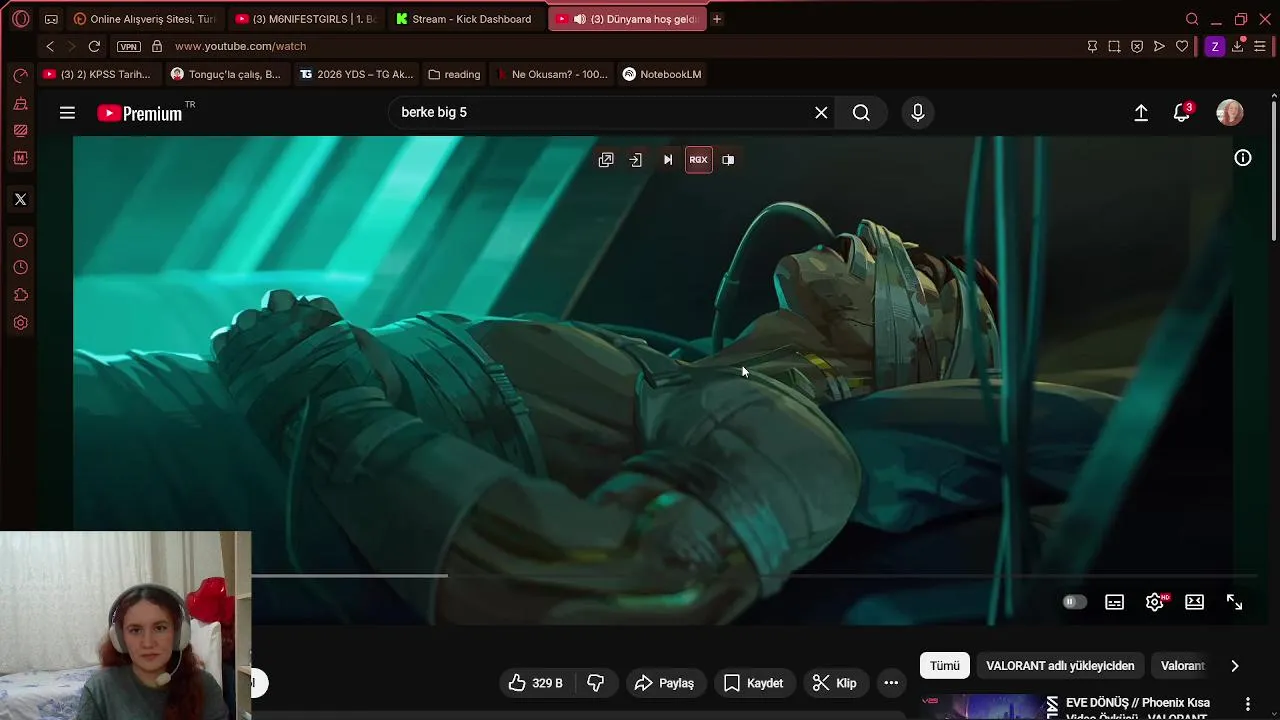Screen dimensions: 1280x720
Task: Start voice search with microphone
Action: point(917,113)
